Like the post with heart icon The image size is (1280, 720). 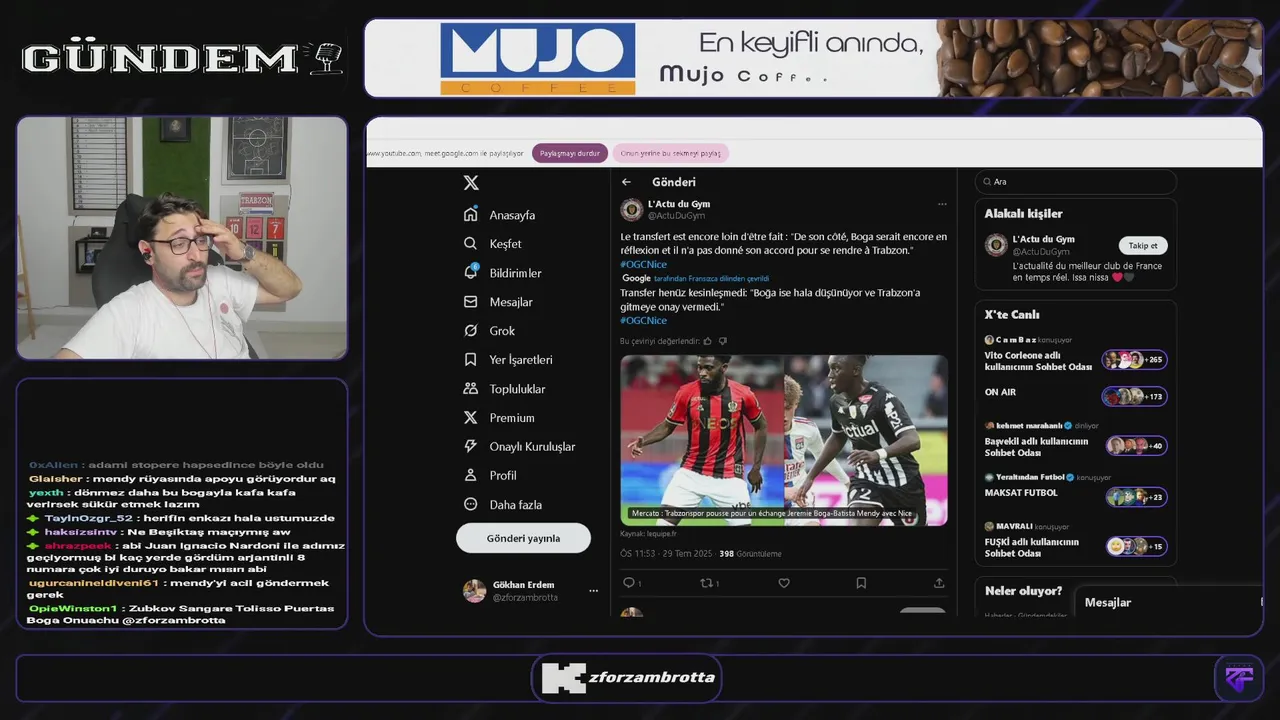784,583
